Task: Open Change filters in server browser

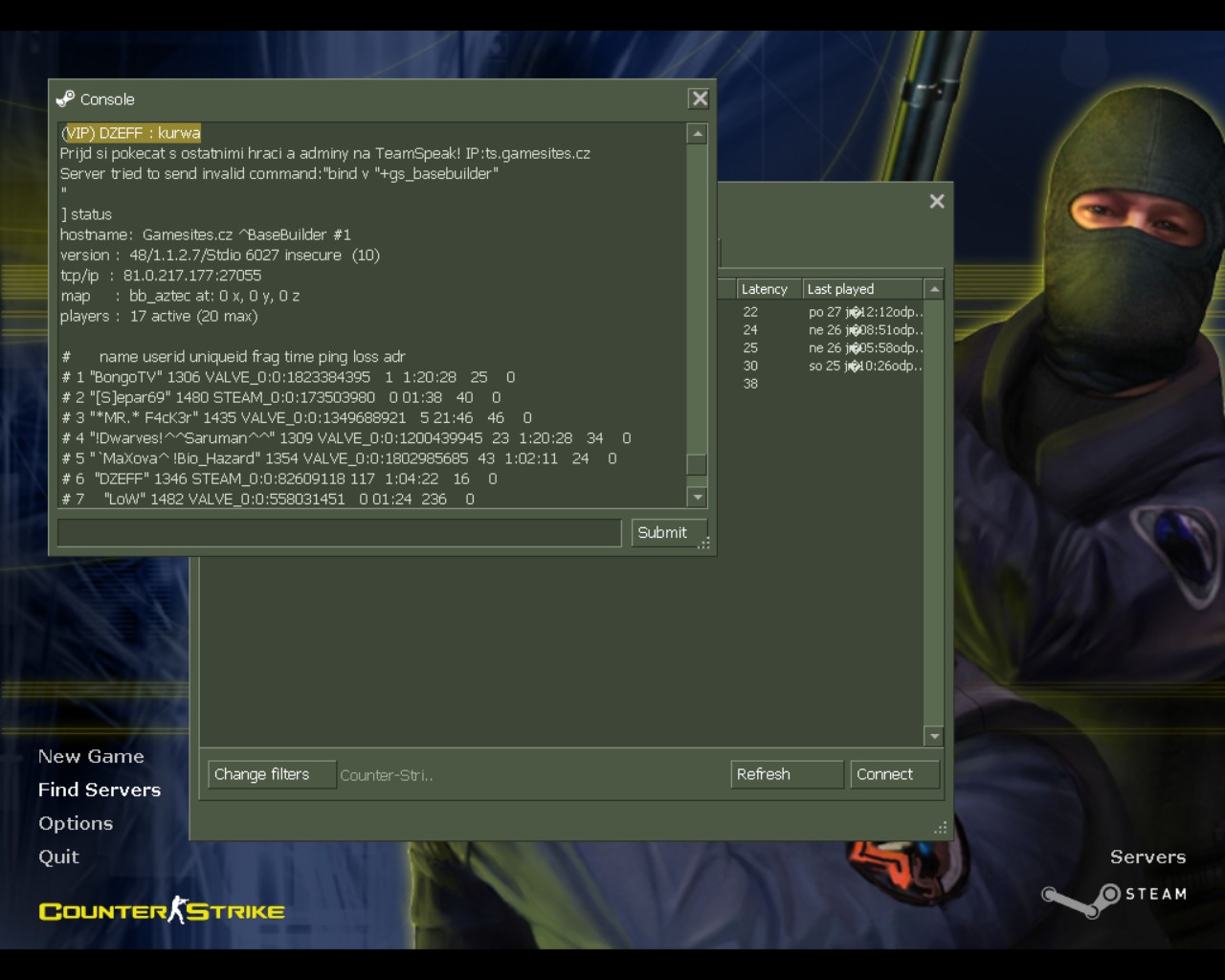Action: [272, 774]
